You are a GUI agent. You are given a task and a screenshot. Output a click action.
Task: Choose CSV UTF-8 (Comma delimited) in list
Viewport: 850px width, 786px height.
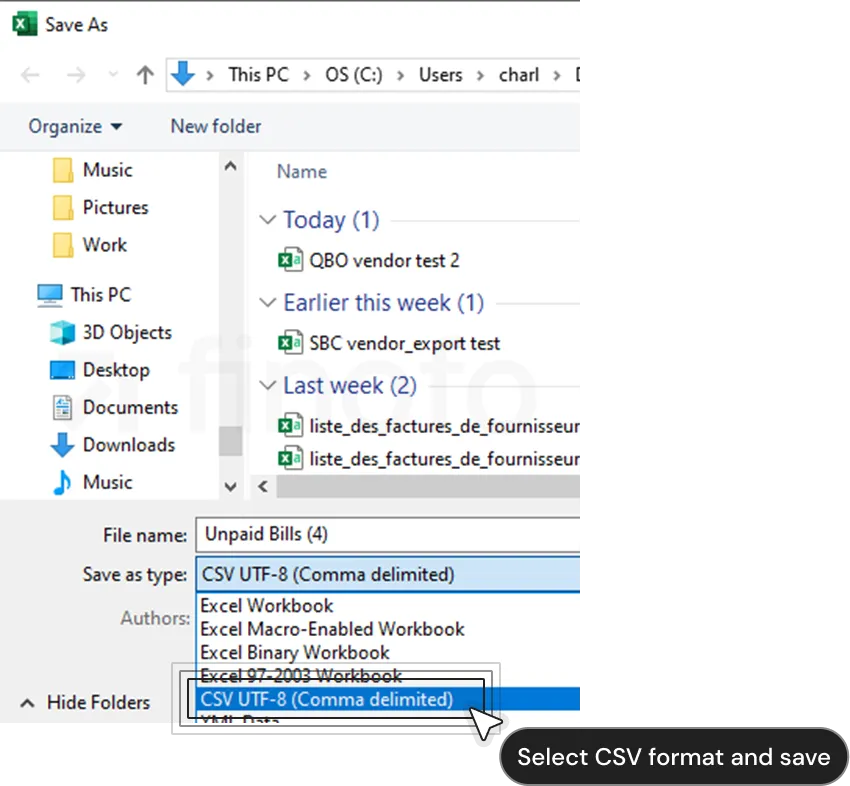(x=388, y=699)
